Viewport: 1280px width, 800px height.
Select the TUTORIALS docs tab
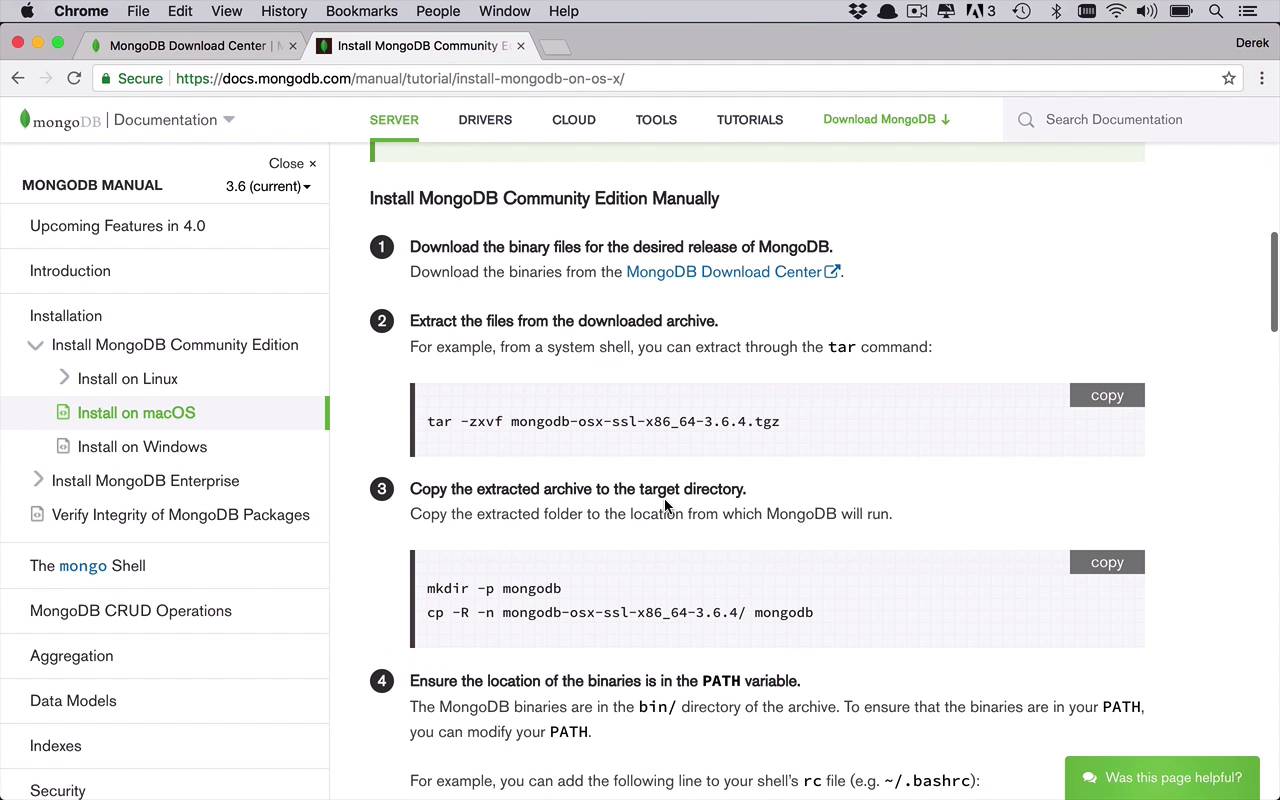[750, 120]
